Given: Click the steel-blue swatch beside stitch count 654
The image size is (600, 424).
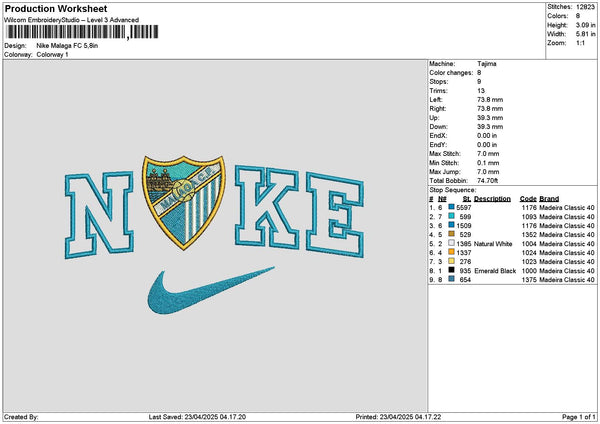Looking at the screenshot, I should tap(452, 280).
